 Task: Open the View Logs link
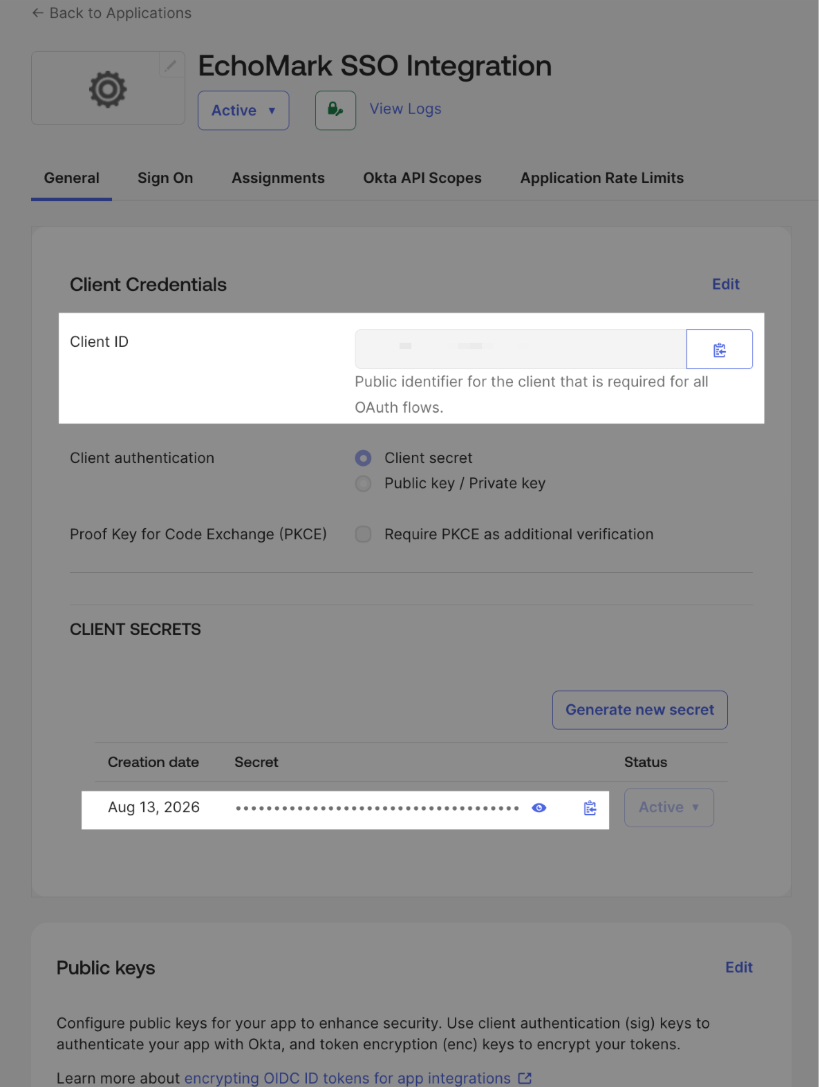click(x=405, y=109)
